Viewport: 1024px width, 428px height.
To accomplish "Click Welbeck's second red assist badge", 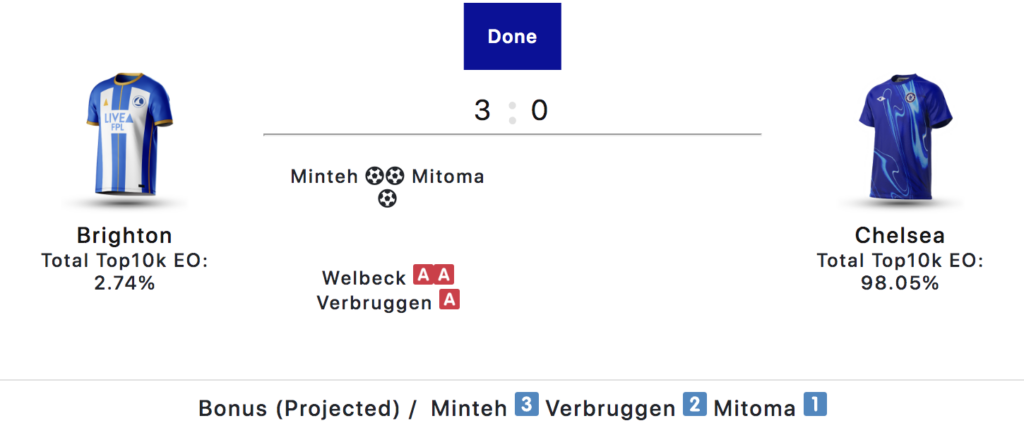I will 444,277.
